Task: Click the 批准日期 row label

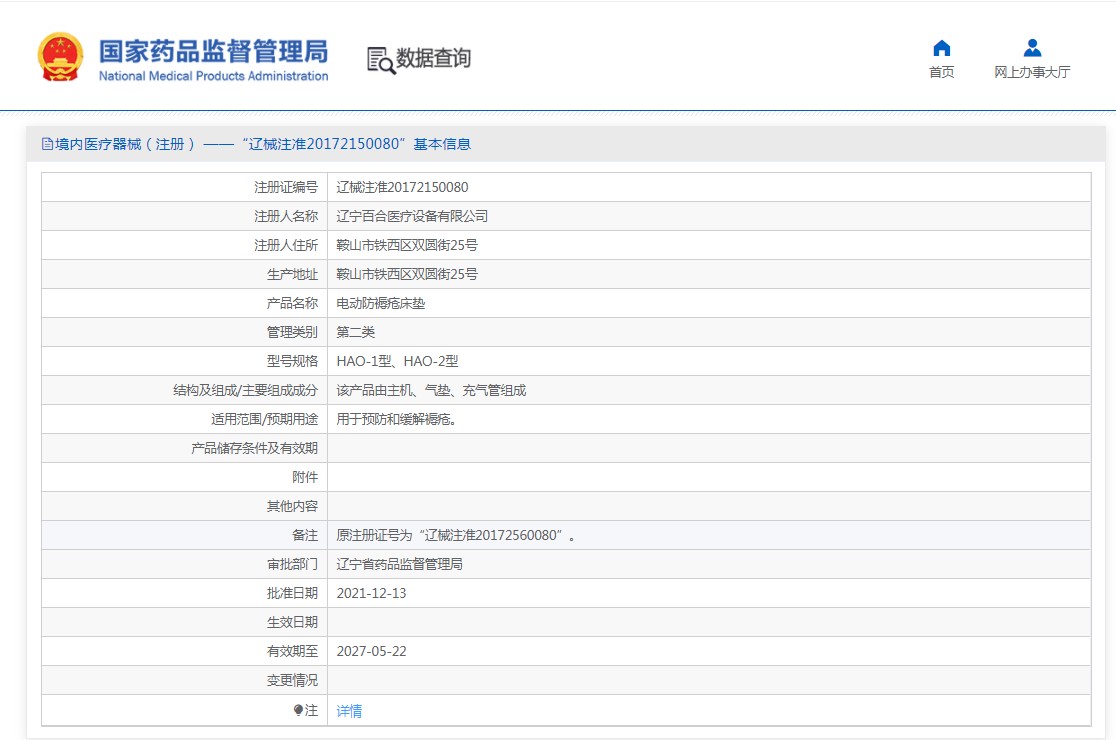Action: [x=293, y=593]
